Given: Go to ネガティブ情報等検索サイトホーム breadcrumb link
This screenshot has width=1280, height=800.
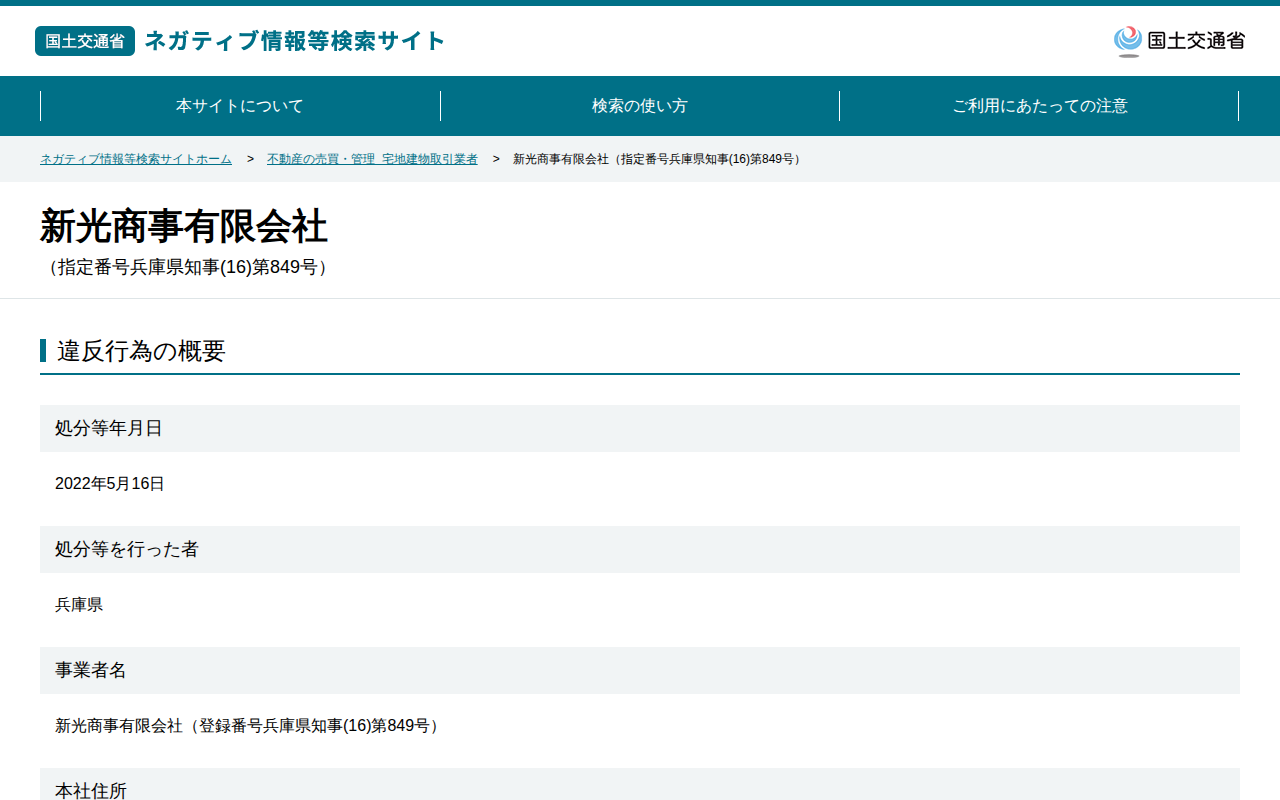Looking at the screenshot, I should coord(136,159).
